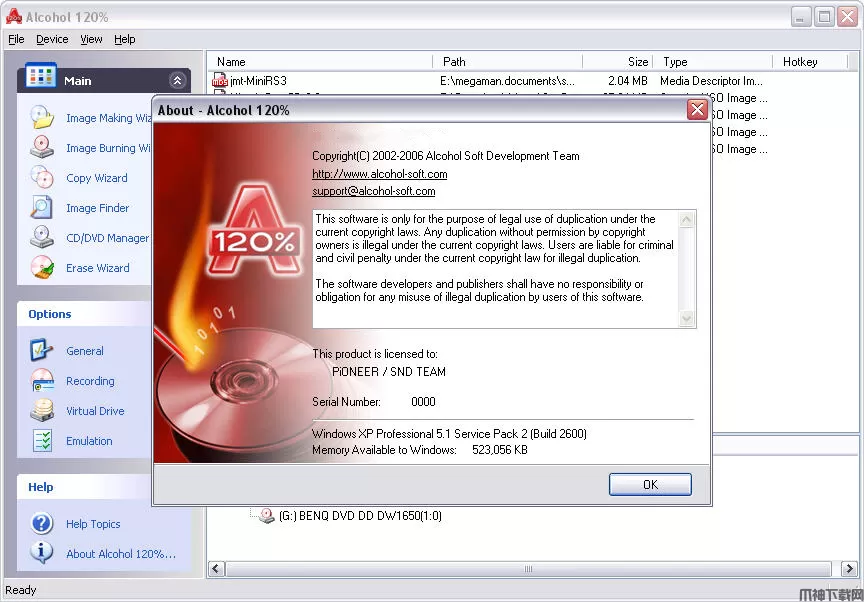The image size is (864, 602).
Task: Click the Help panel header
Action: point(84,487)
